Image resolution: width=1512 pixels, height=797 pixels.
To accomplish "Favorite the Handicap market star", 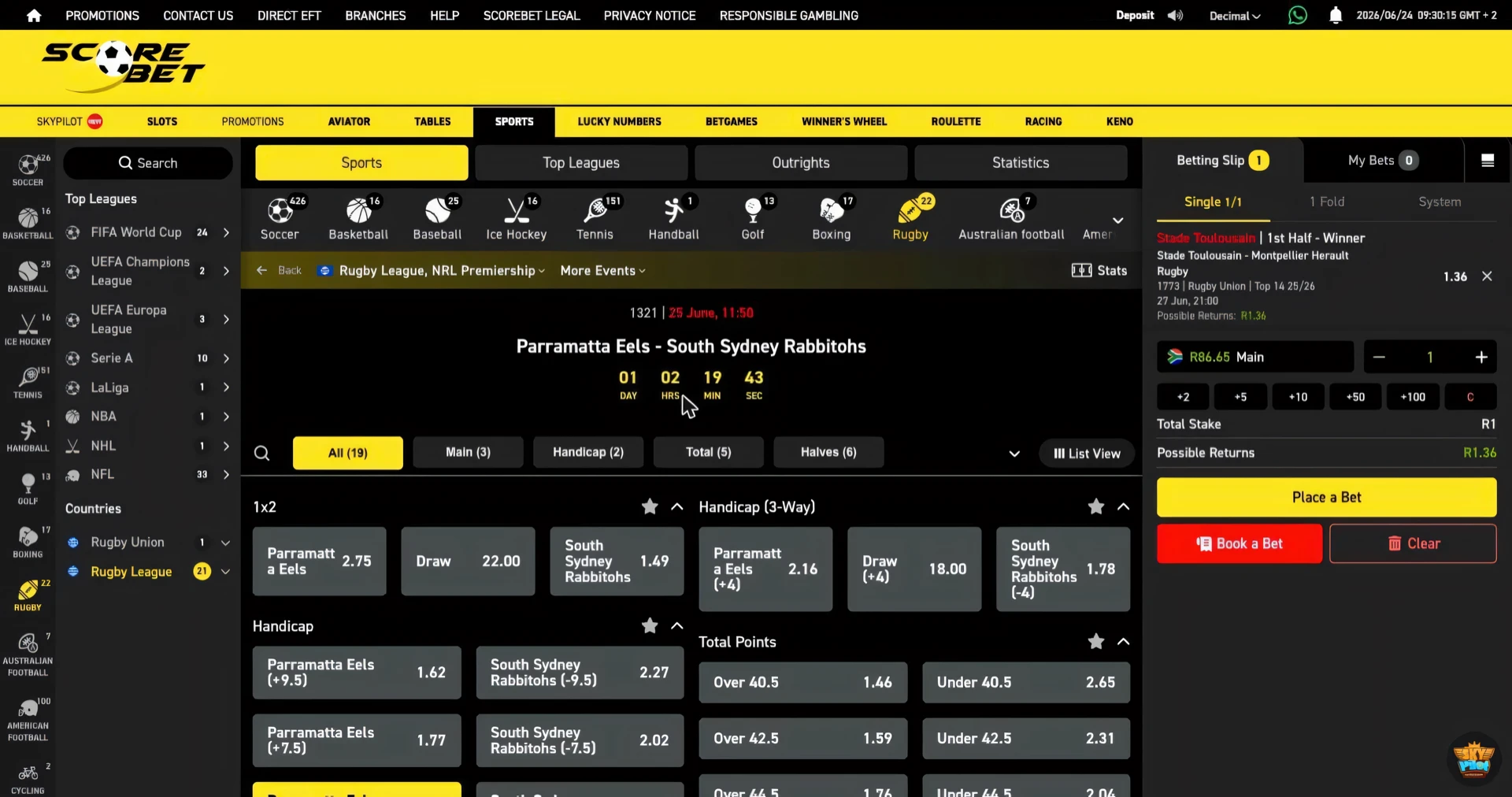I will click(650, 626).
